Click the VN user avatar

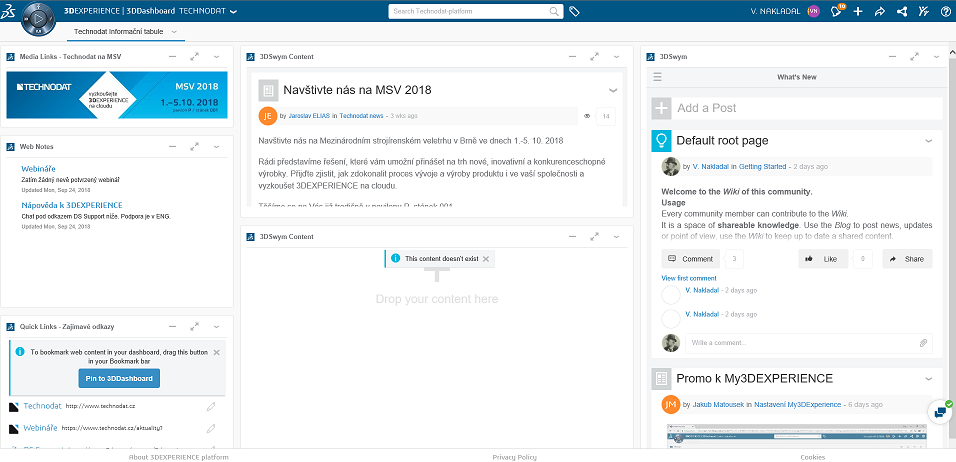(813, 11)
